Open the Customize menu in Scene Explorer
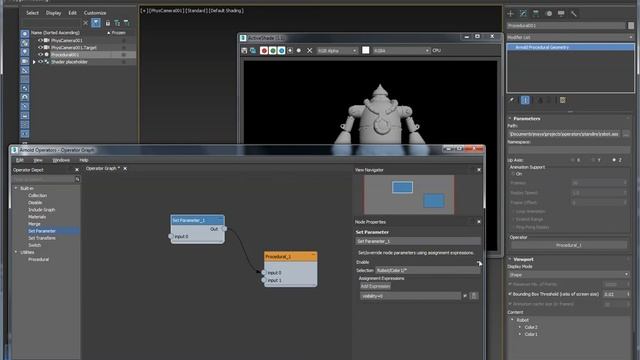This screenshot has height=360, width=640. 95,13
